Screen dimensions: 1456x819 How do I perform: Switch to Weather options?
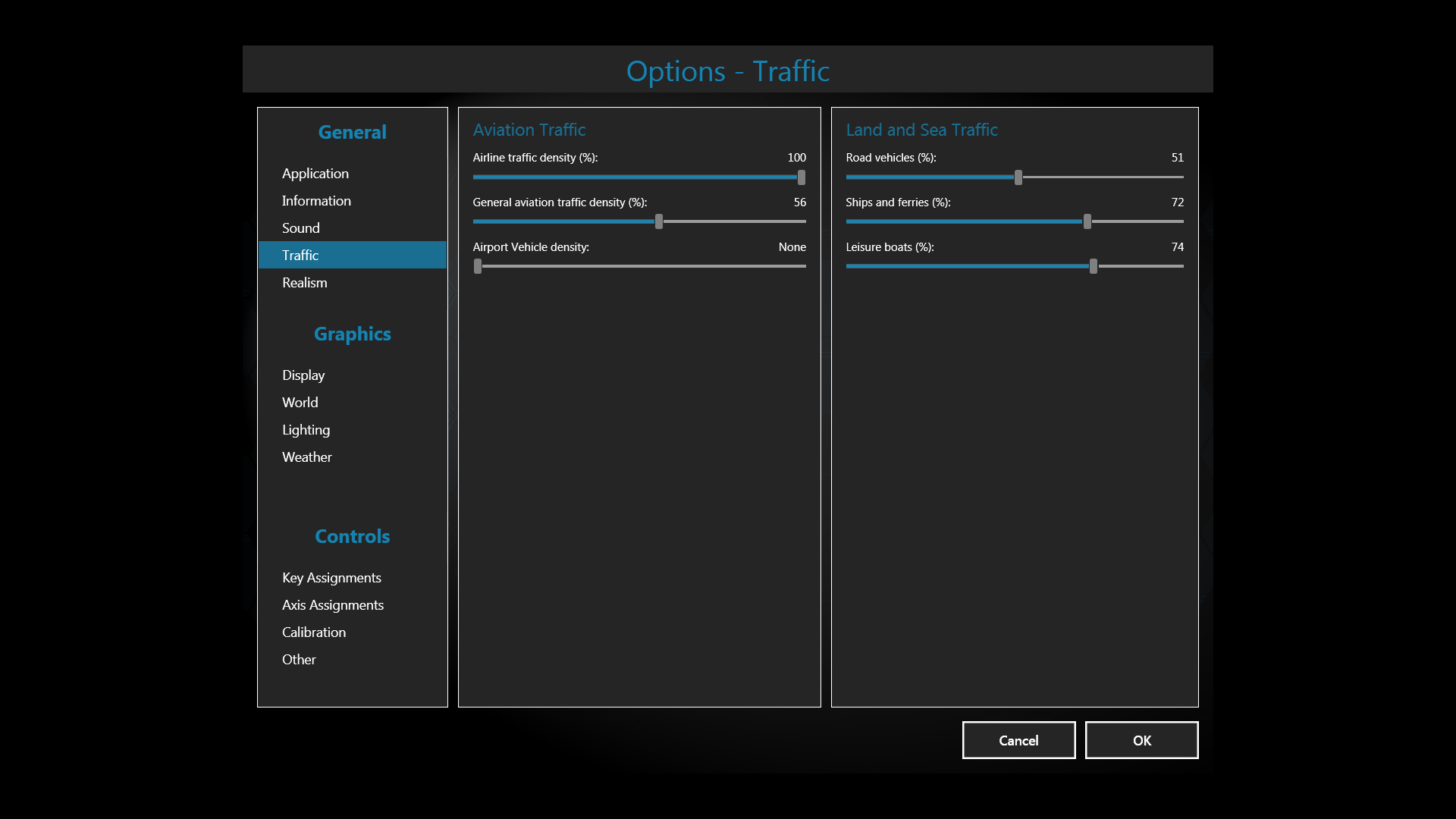click(x=307, y=457)
